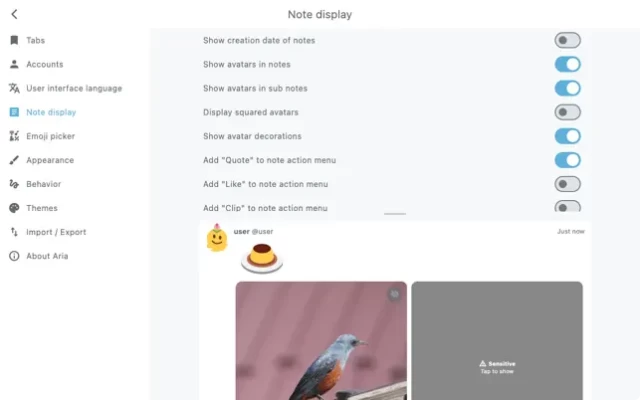Open About Aria info icon
Viewport: 640px width, 400px height.
[x=14, y=256]
